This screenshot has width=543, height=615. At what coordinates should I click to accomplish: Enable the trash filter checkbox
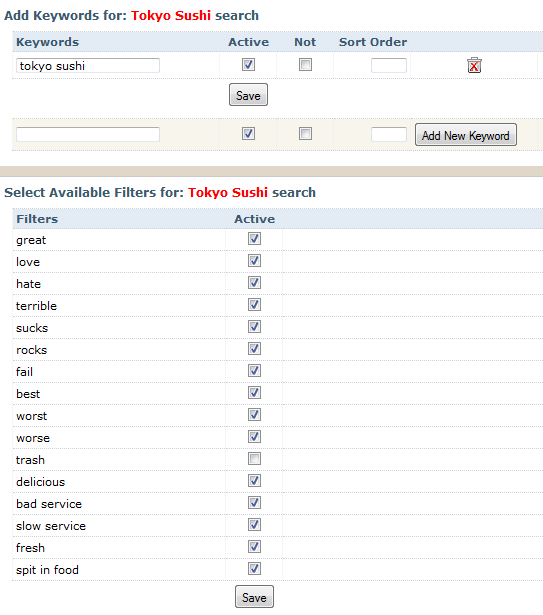tap(254, 459)
